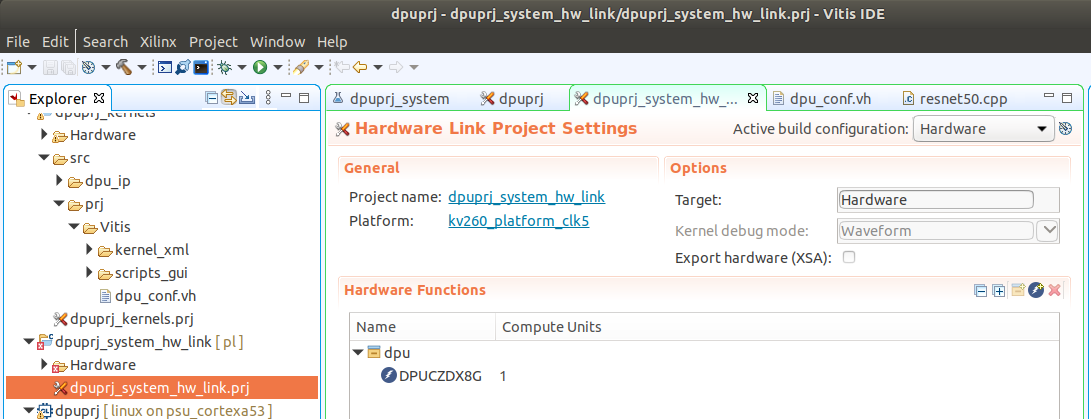Collapse all in Explorer panel
The height and width of the screenshot is (419, 1091).
(x=212, y=98)
